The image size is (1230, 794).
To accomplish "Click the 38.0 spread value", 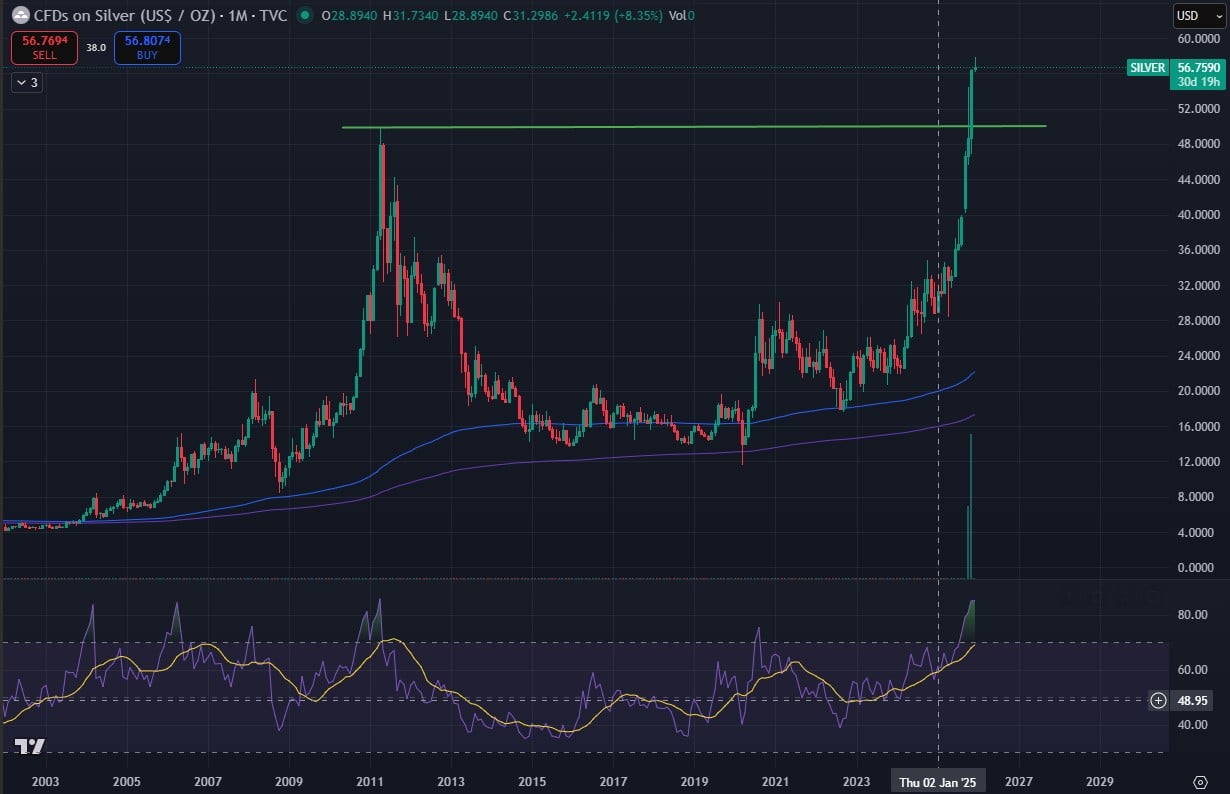I will tap(96, 48).
